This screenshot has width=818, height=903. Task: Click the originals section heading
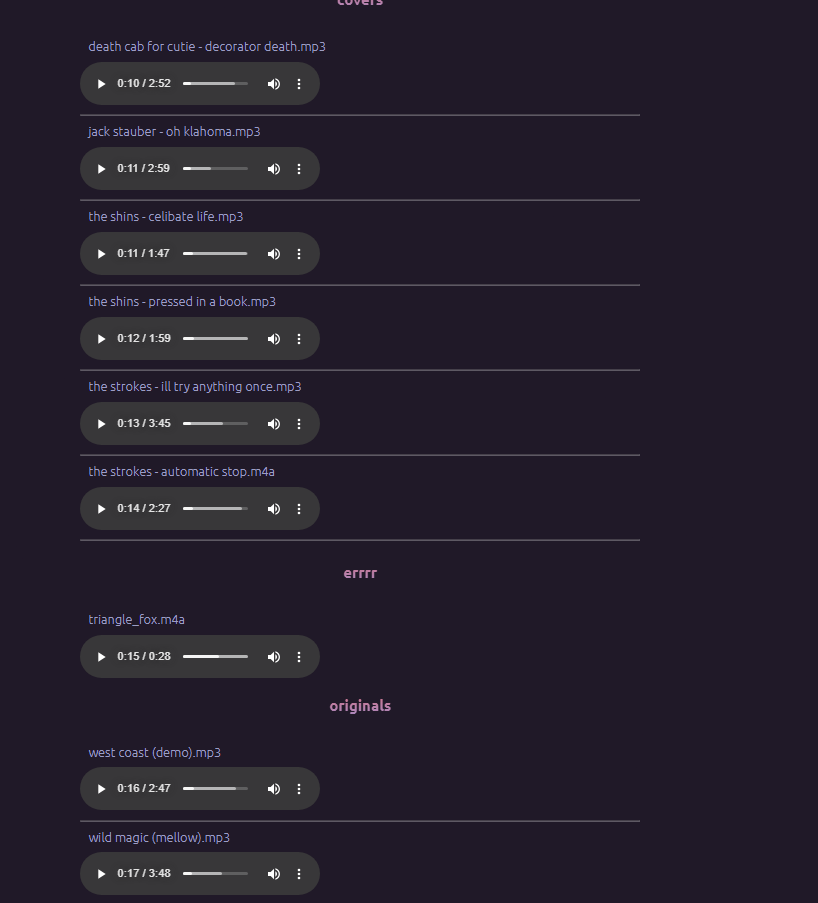360,706
